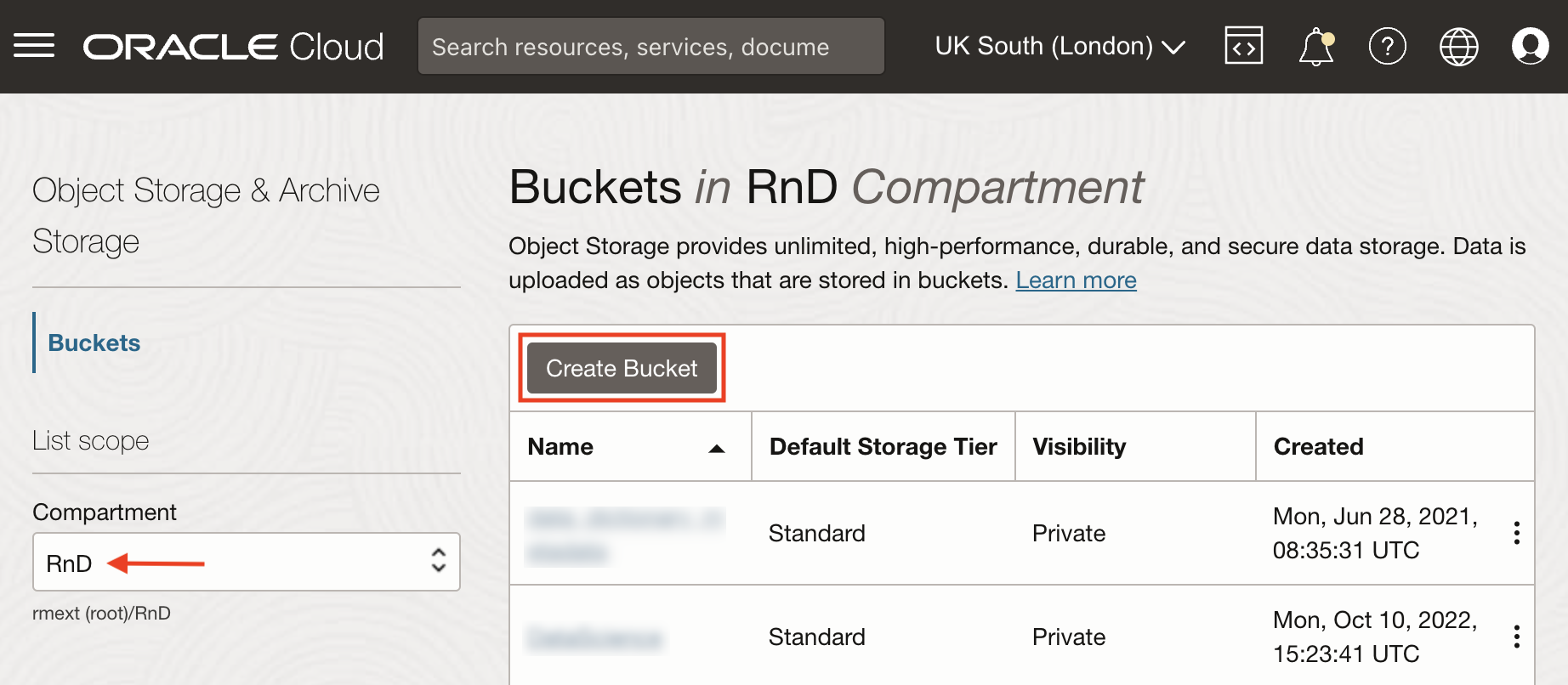Open actions menu for Jun 28, 2021 bucket
The width and height of the screenshot is (1568, 685).
(1516, 533)
